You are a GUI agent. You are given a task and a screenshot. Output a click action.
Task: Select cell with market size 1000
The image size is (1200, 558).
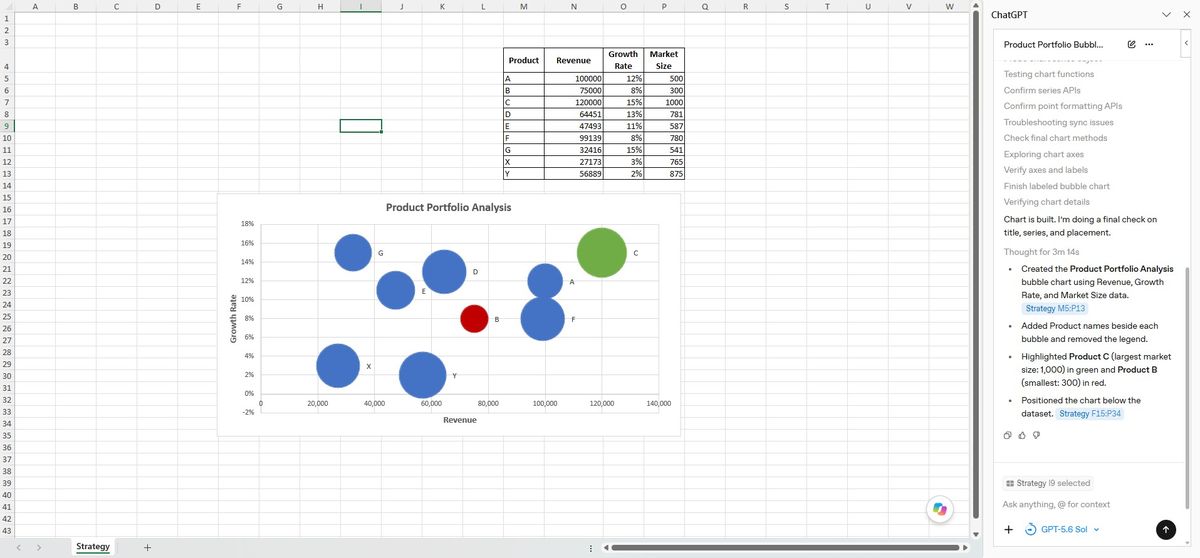click(664, 102)
